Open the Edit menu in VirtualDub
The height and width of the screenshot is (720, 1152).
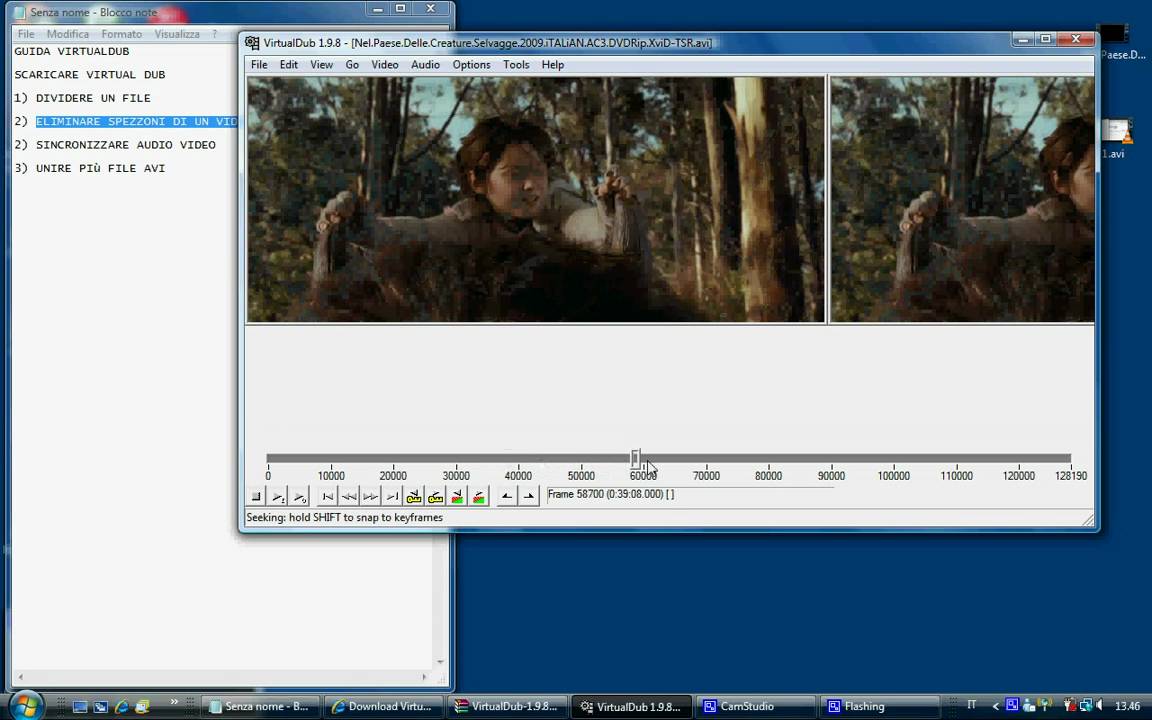[x=289, y=65]
